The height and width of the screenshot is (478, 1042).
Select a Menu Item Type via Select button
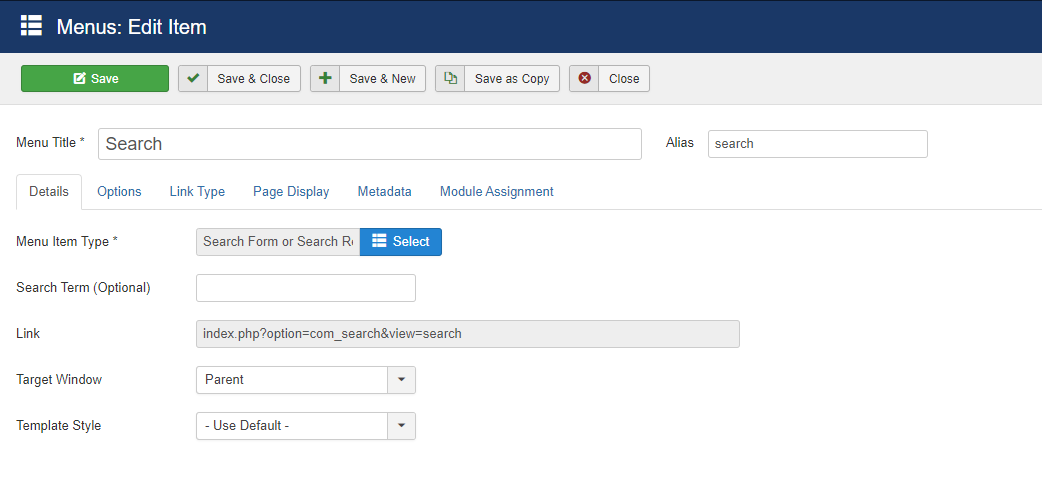pos(400,241)
